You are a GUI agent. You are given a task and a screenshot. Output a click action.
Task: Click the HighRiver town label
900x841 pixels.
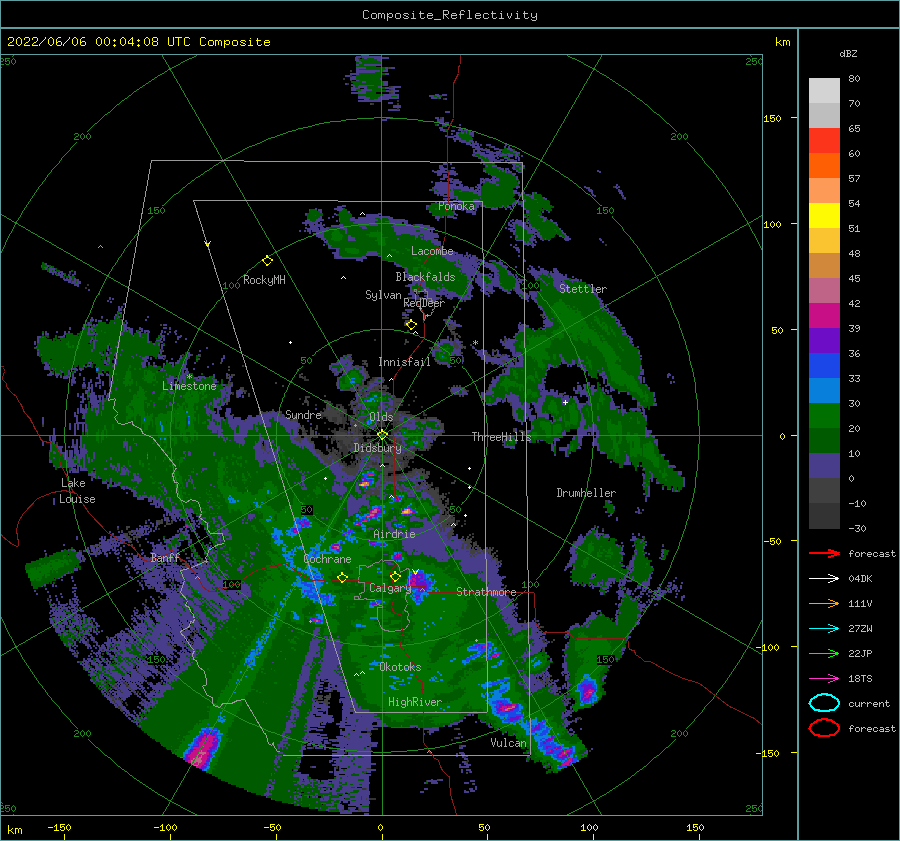415,702
